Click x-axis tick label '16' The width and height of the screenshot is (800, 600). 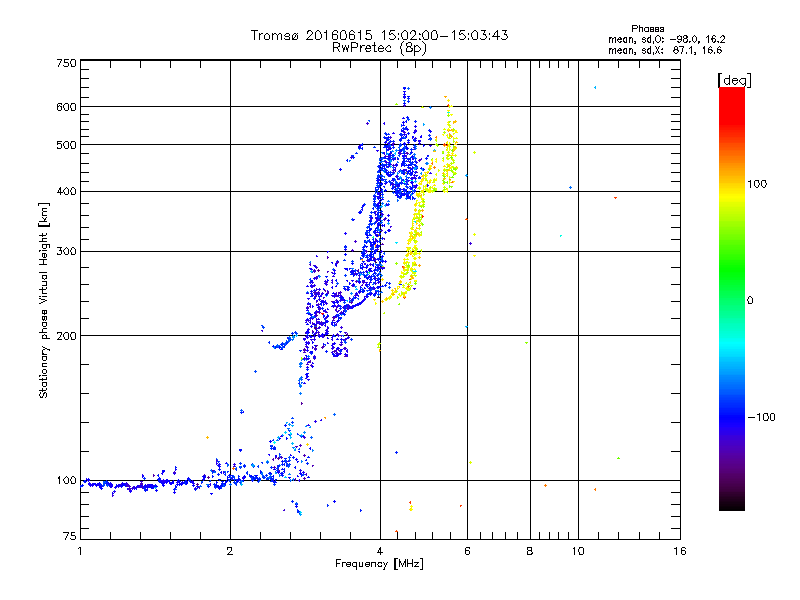tap(680, 551)
